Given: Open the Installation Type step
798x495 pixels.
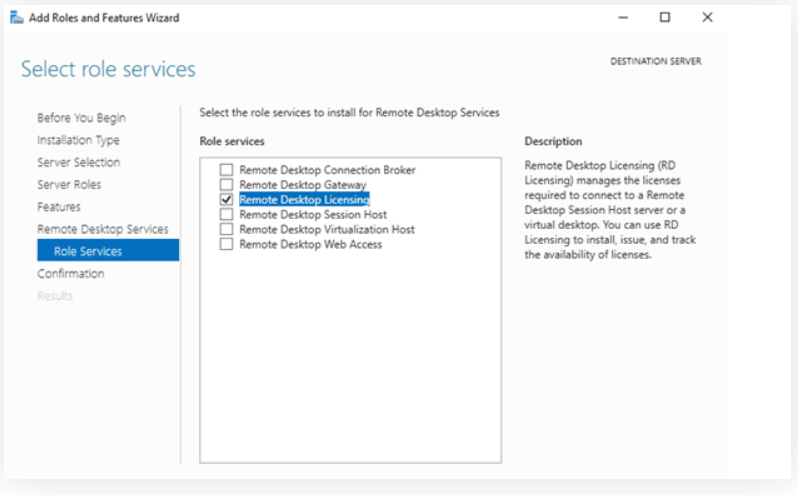Looking at the screenshot, I should [x=78, y=140].
